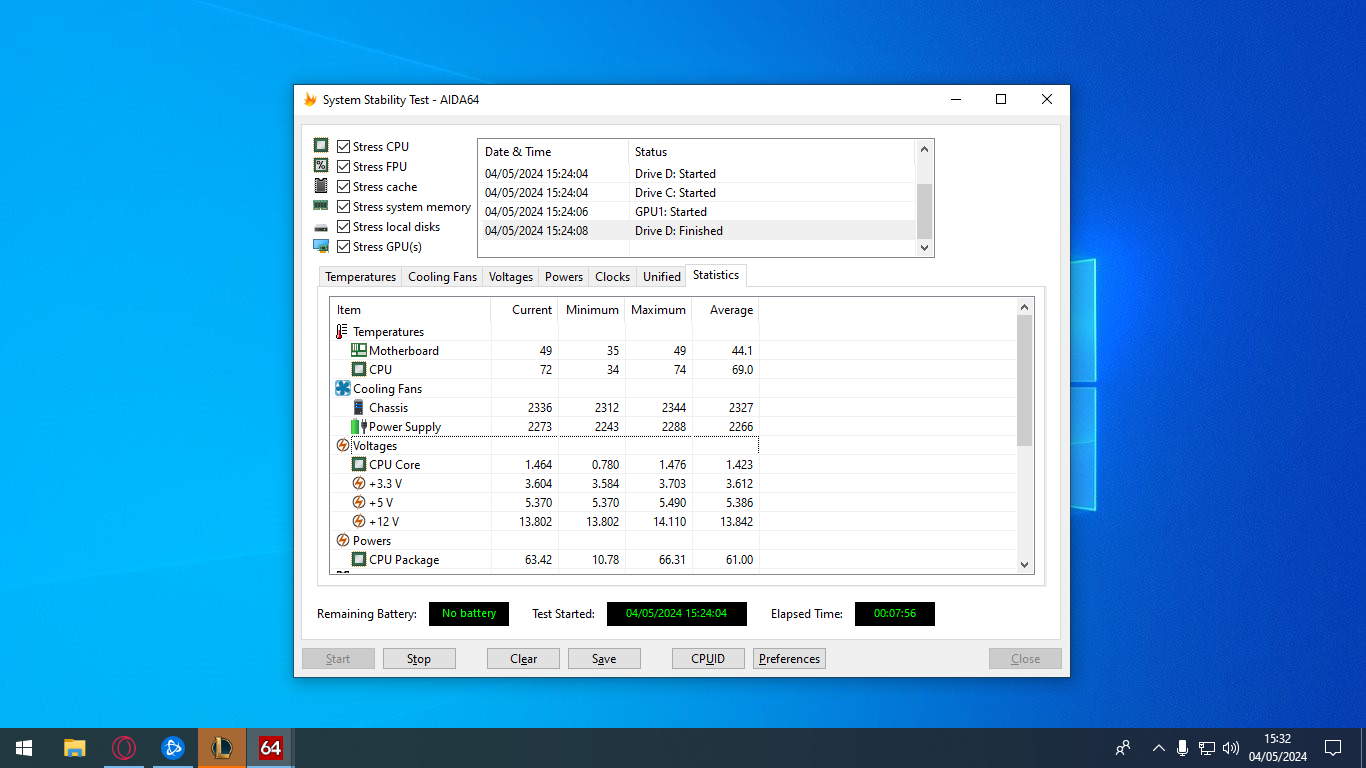Open the Windows Start menu
This screenshot has height=768, width=1366.
click(24, 748)
